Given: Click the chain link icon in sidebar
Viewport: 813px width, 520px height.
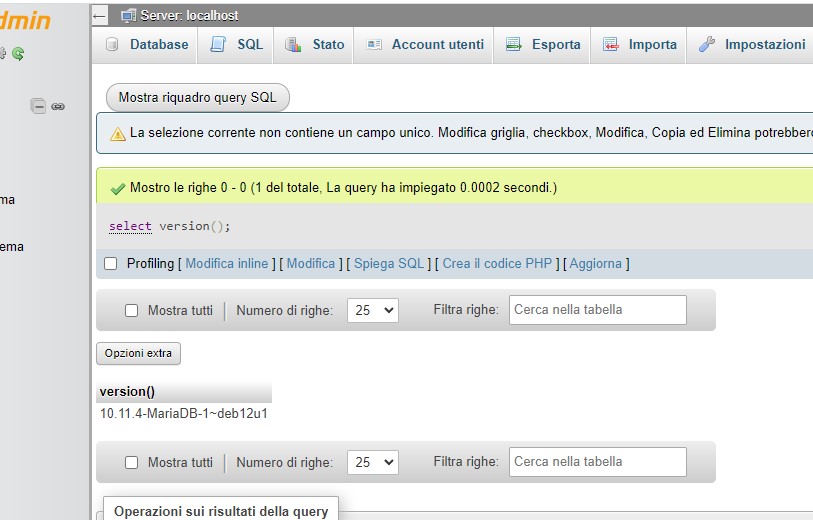Looking at the screenshot, I should click(x=58, y=106).
